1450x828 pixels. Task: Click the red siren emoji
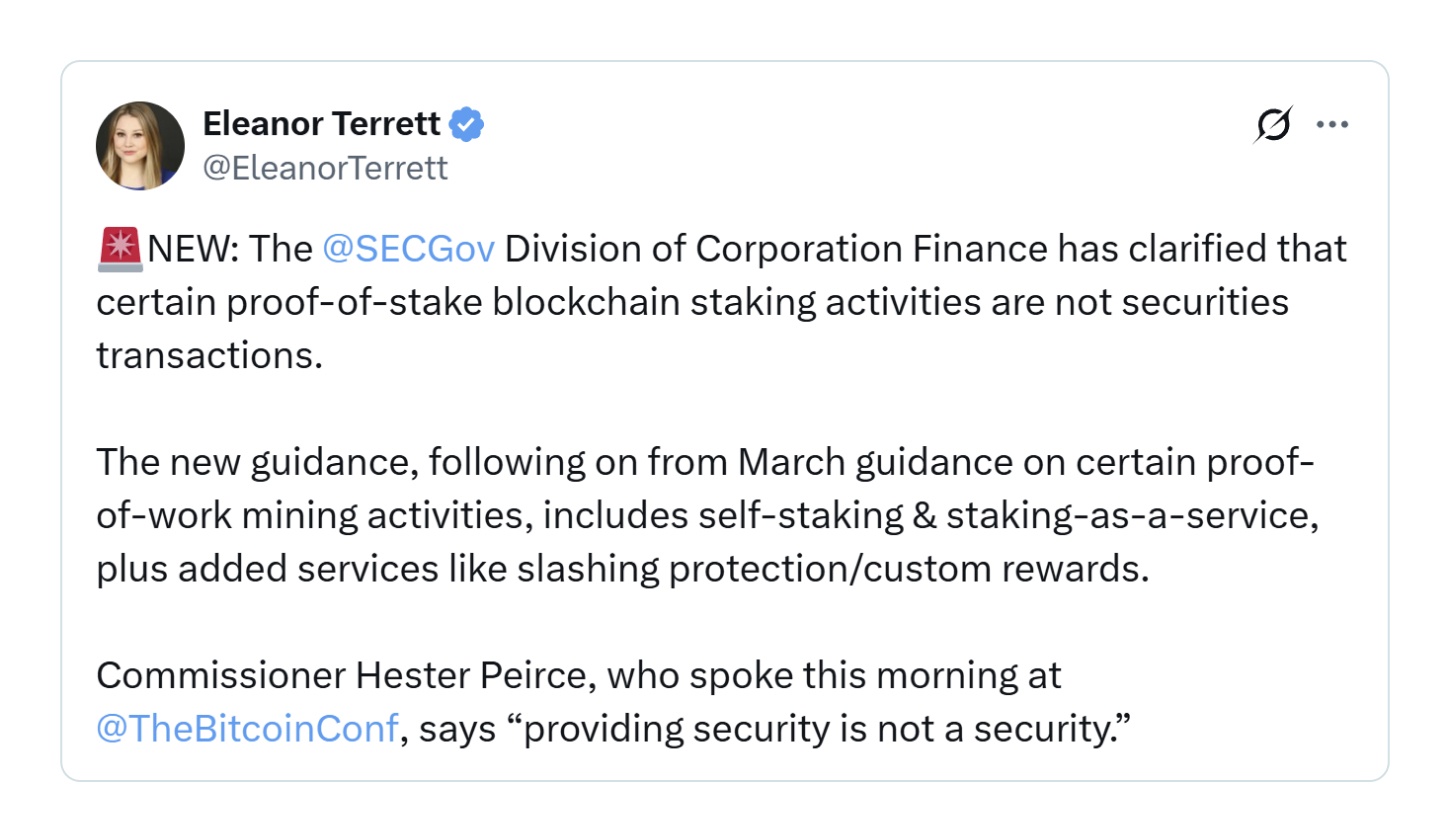point(121,249)
